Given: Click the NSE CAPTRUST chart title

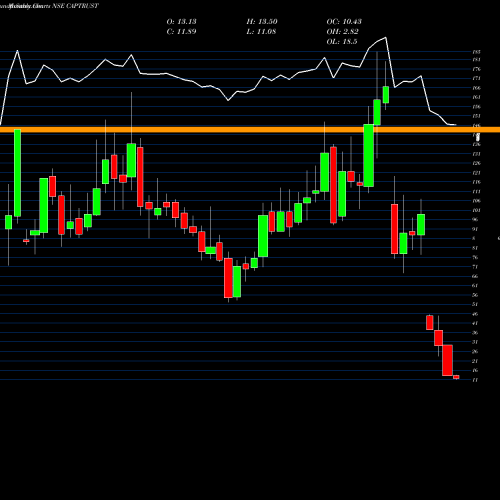Looking at the screenshot, I should (x=75, y=6).
